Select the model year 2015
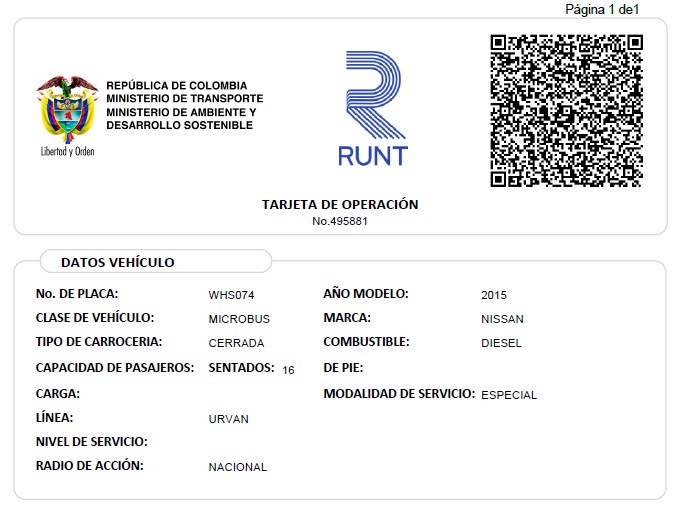This screenshot has width=687, height=512. pyautogui.click(x=494, y=295)
